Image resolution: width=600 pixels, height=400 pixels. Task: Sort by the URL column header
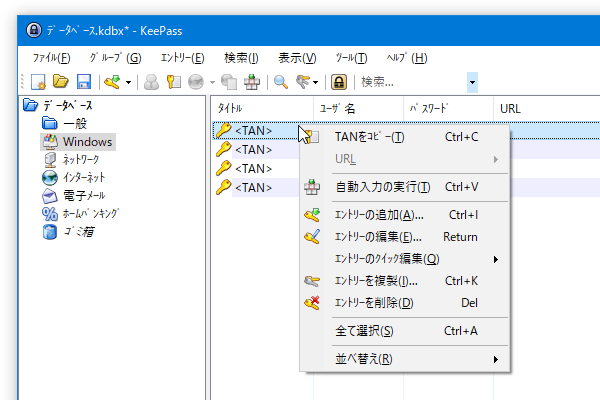pos(546,109)
